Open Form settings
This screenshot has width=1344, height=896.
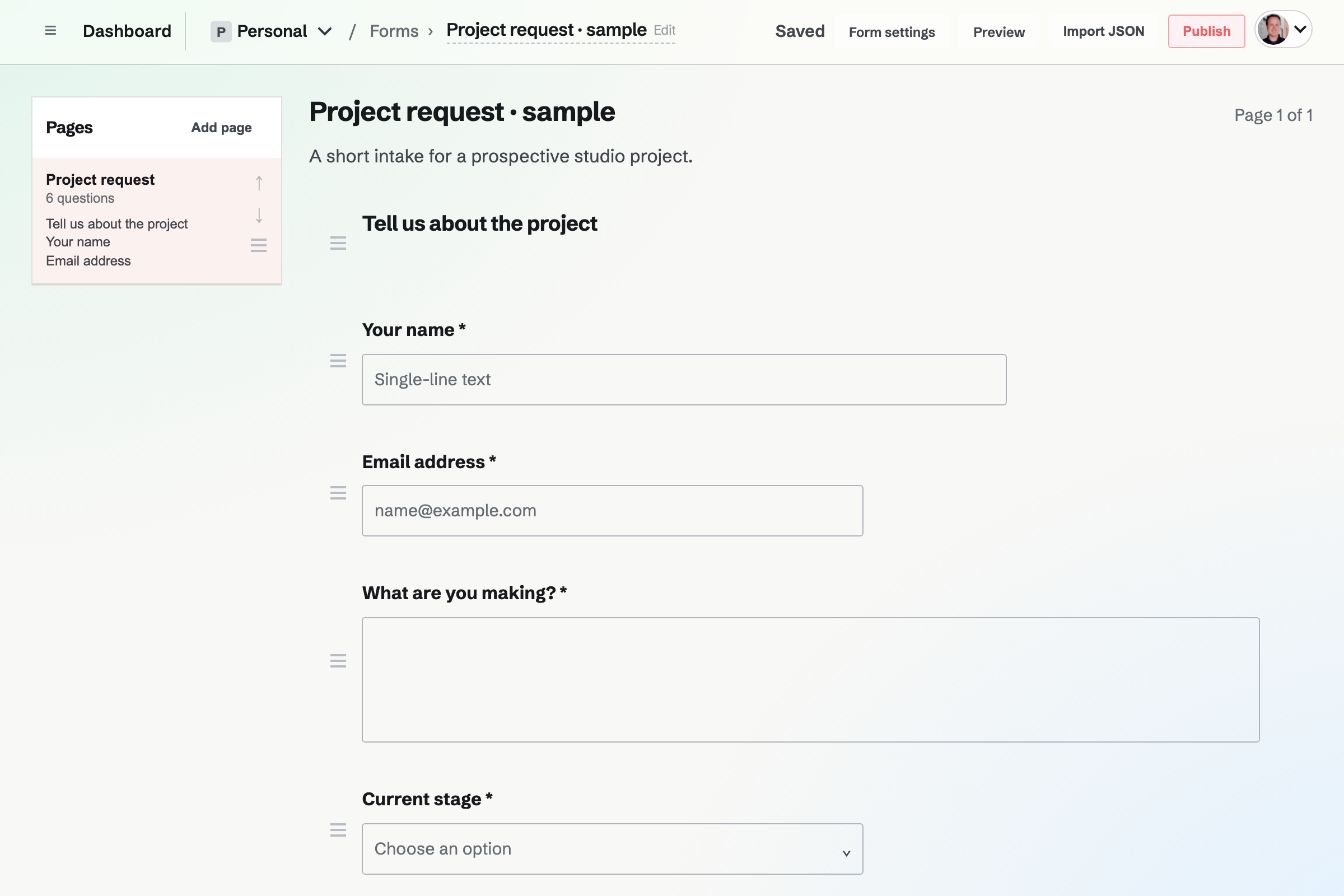(892, 32)
